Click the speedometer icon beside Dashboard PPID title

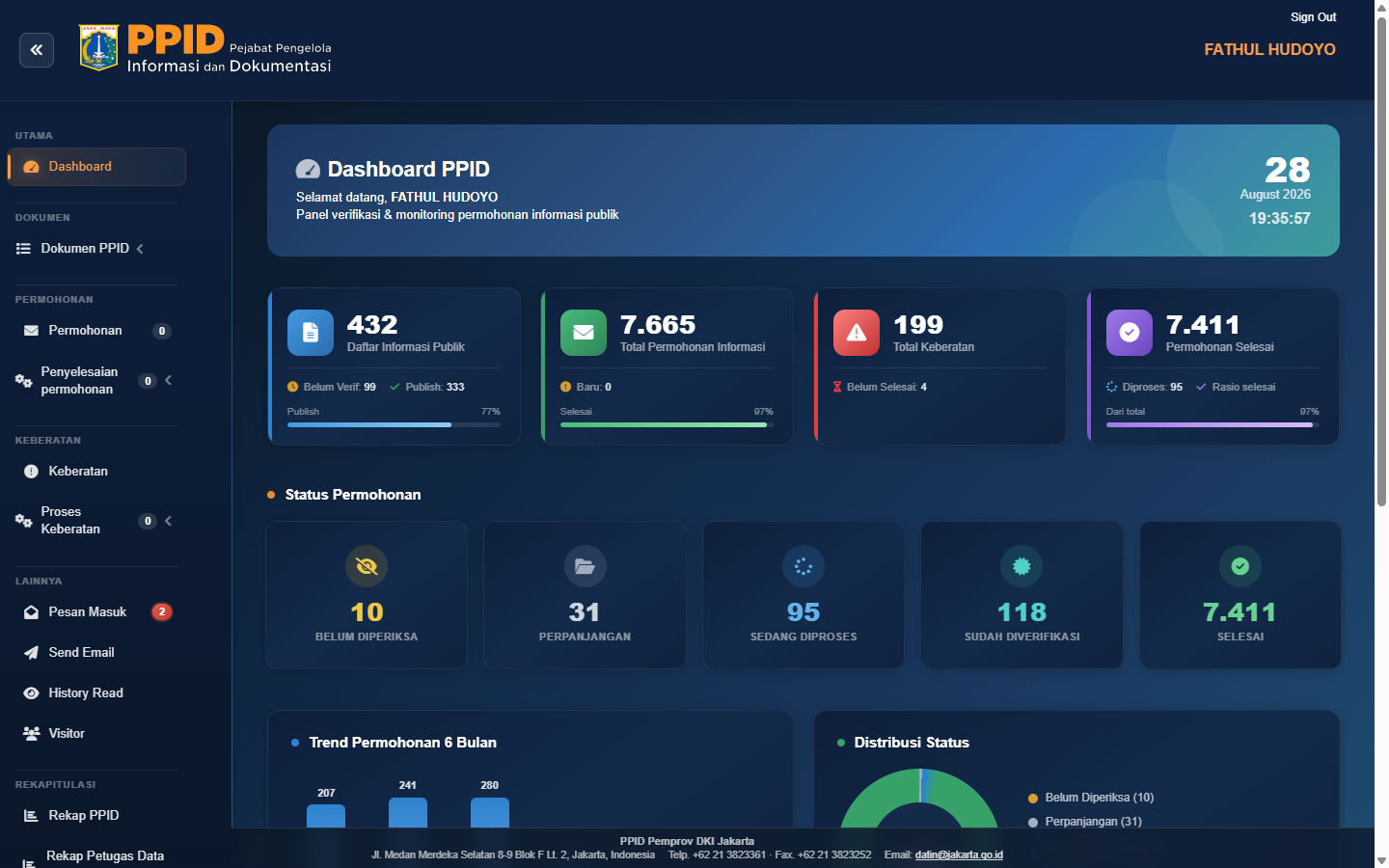(x=308, y=170)
